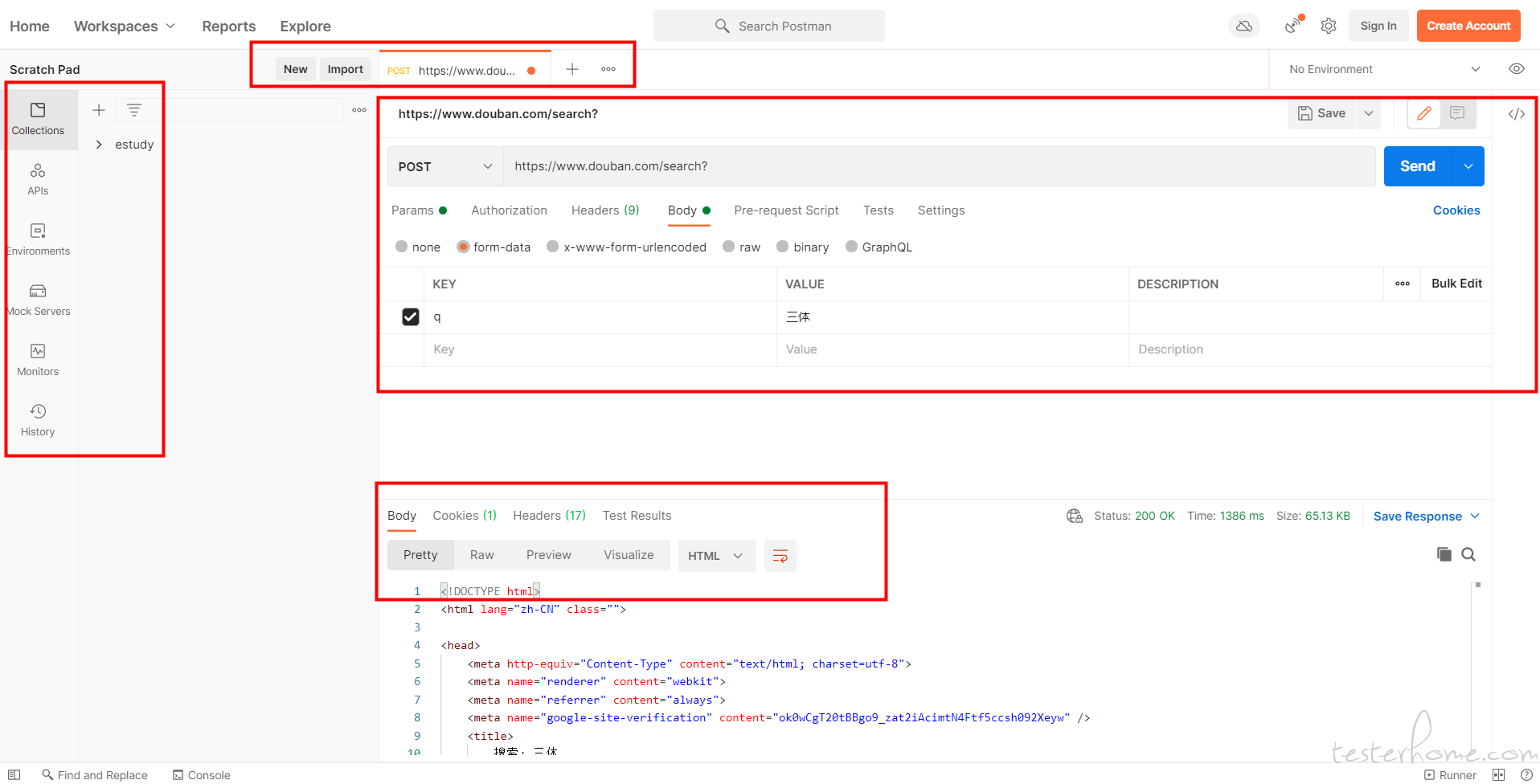
Task: Open a new request tab with plus
Action: tap(572, 69)
